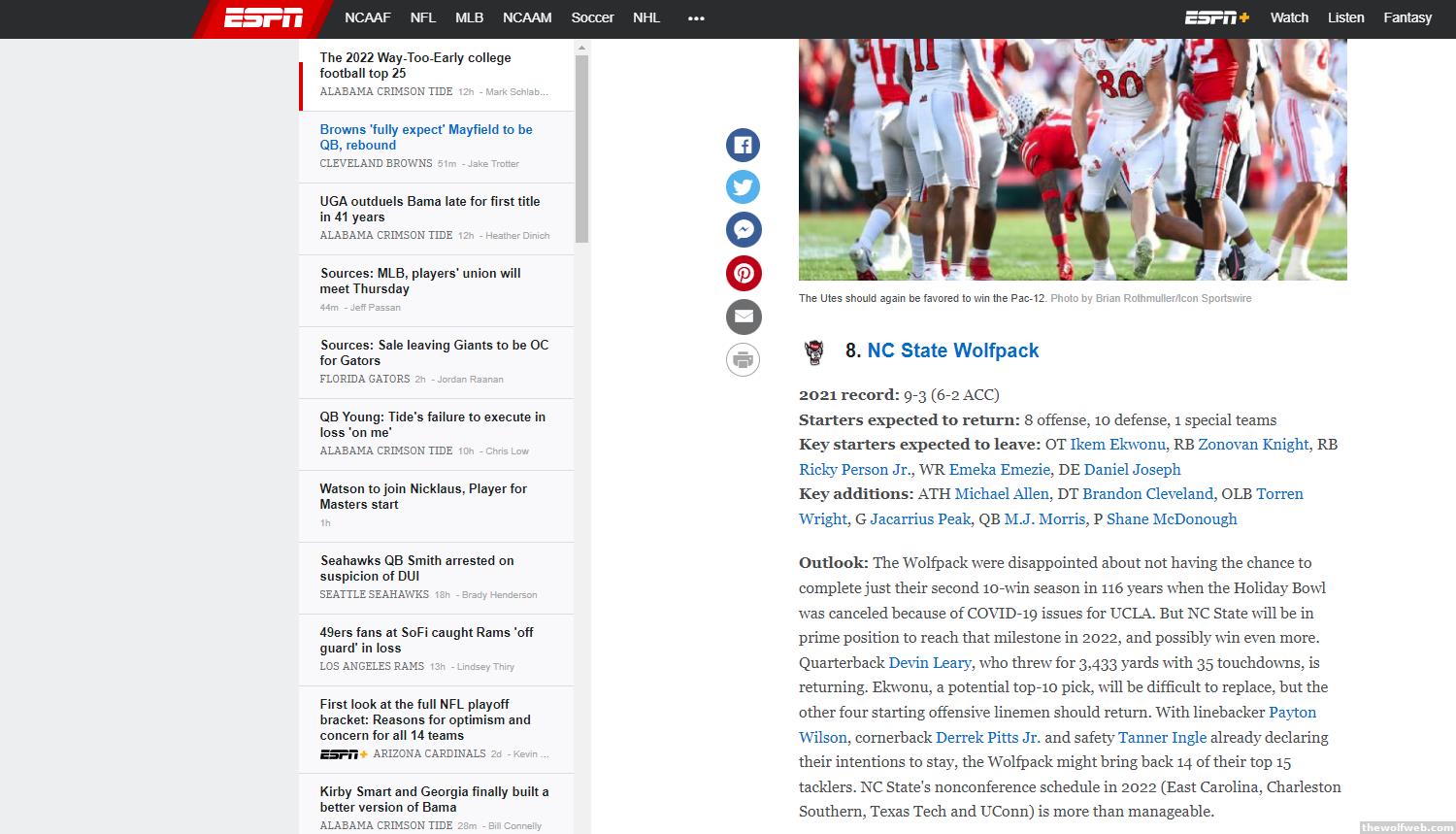Go to Watch in the header
The width and height of the screenshot is (1456, 834).
1289,17
